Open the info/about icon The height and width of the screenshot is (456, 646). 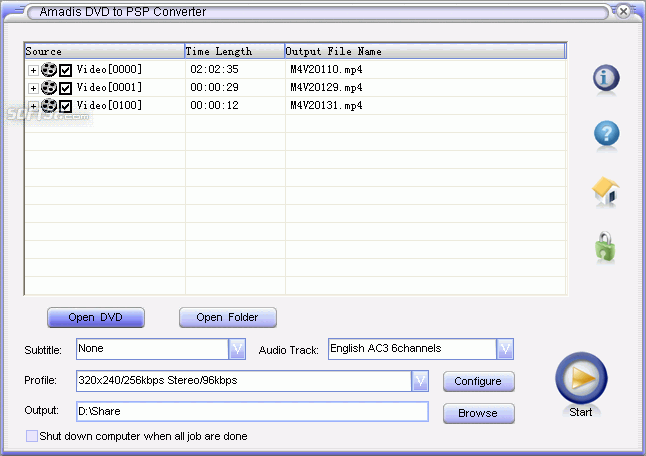[x=606, y=78]
